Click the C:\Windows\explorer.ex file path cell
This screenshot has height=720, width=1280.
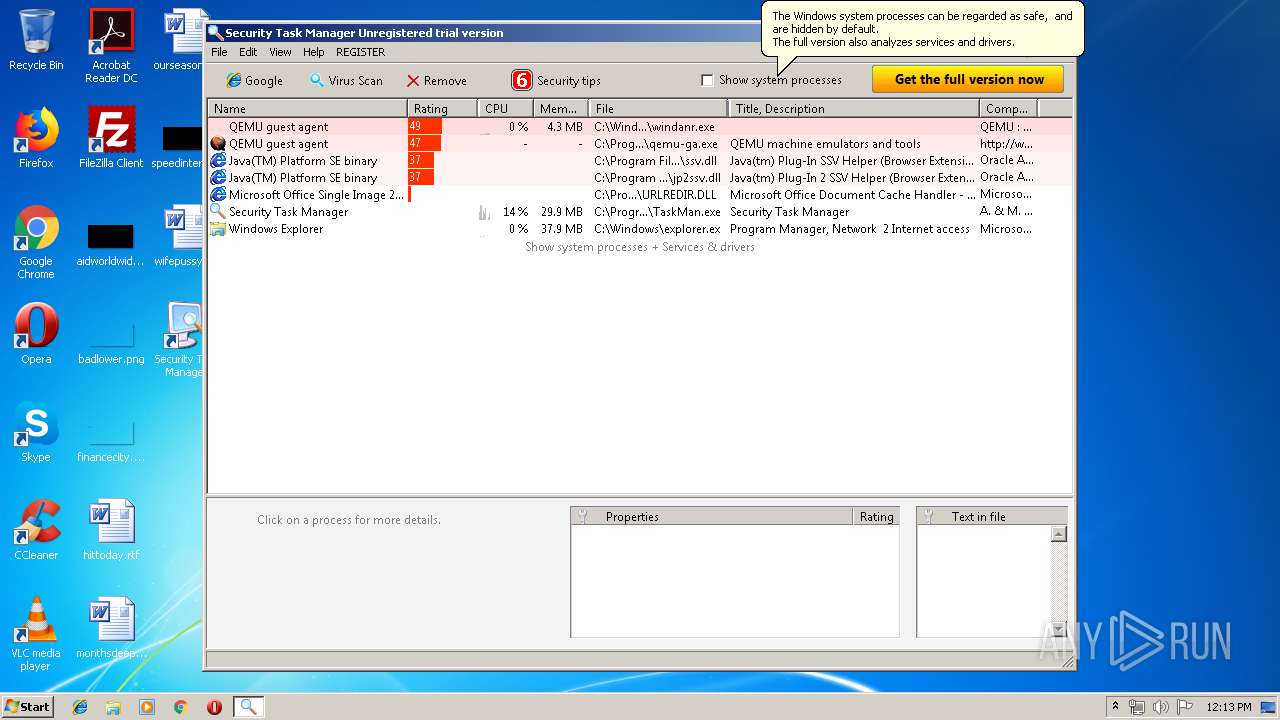[x=657, y=229]
